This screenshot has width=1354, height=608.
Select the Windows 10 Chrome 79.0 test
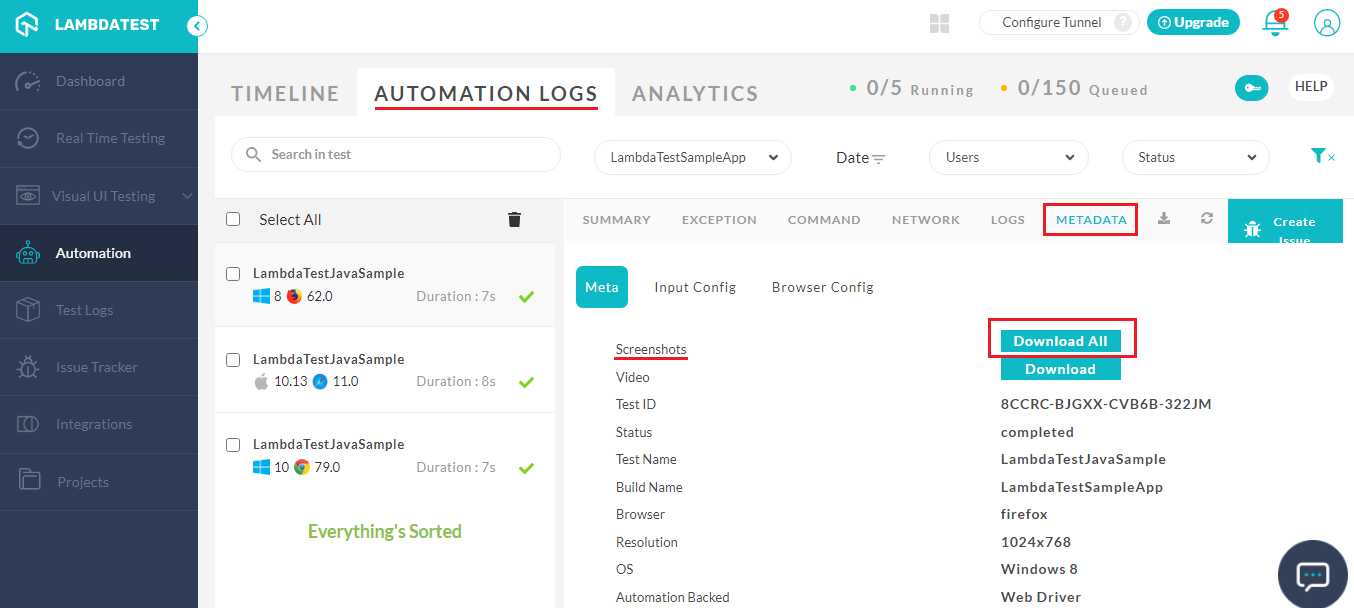(385, 456)
